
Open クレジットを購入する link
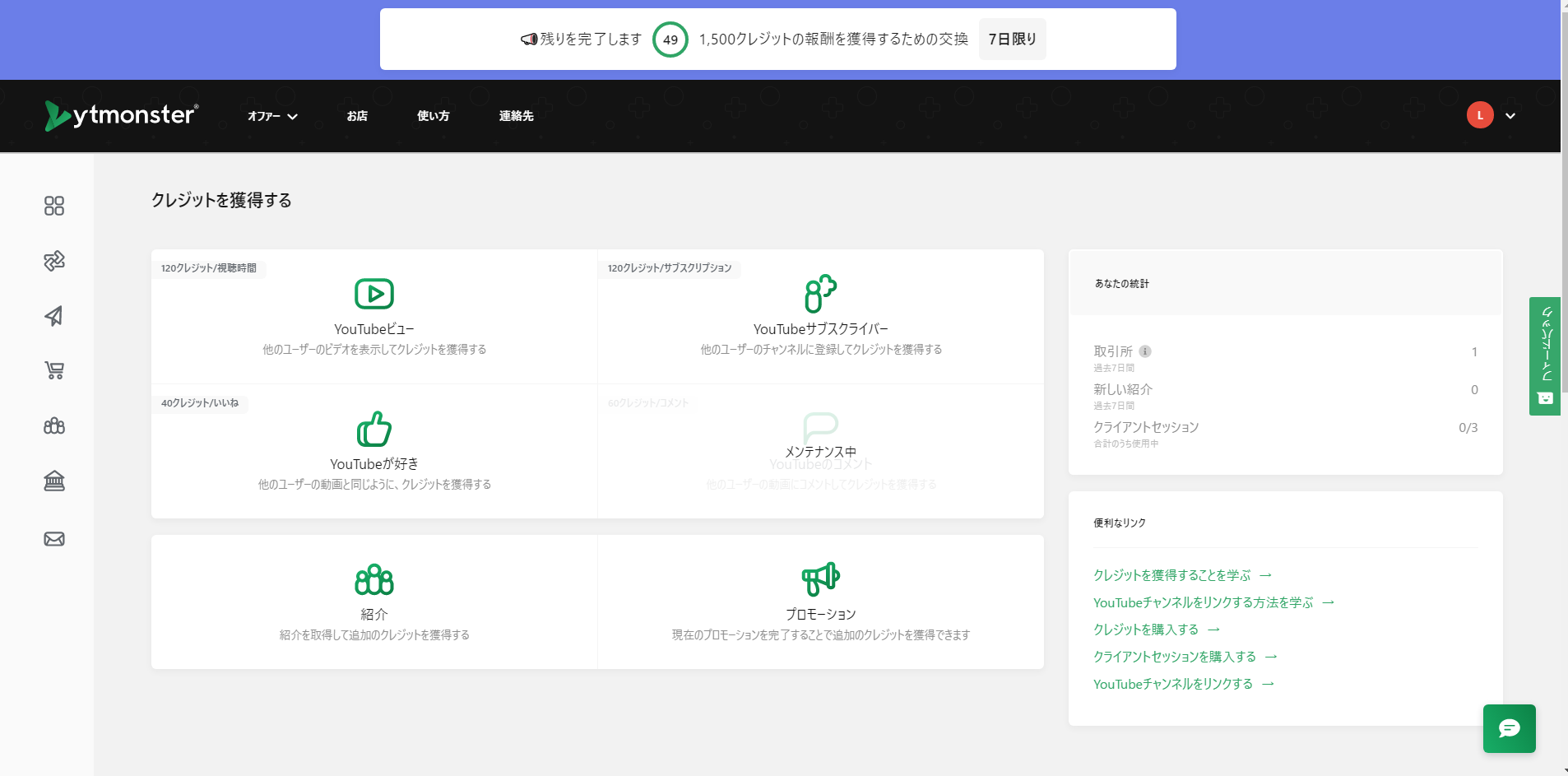(1156, 630)
